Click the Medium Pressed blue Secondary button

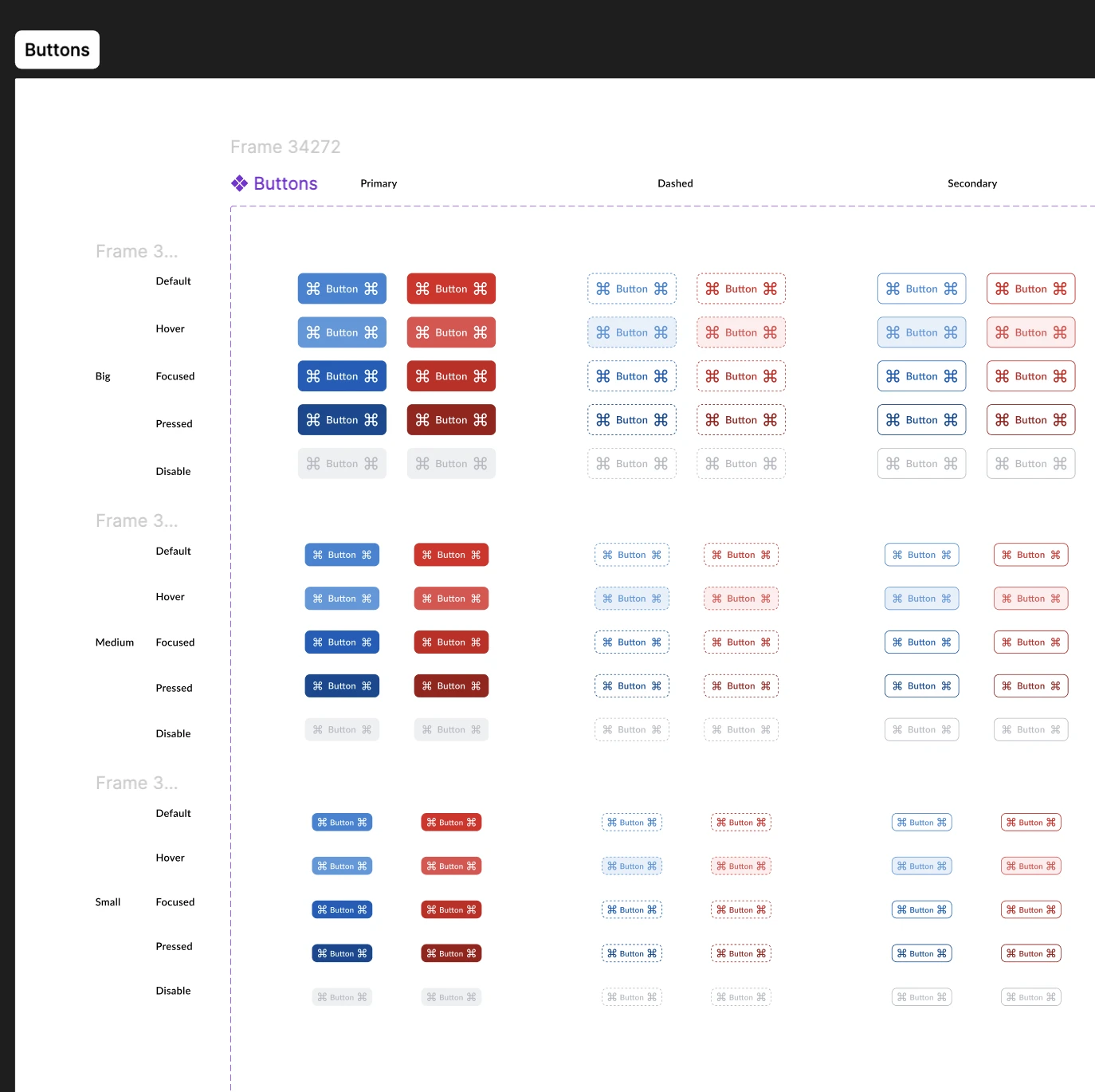[922, 686]
